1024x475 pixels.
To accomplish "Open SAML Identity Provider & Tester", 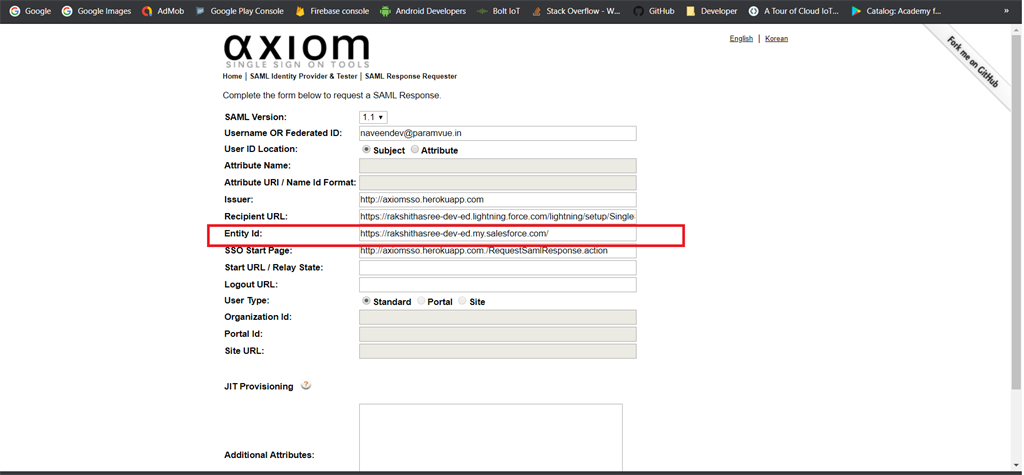I will click(x=304, y=76).
